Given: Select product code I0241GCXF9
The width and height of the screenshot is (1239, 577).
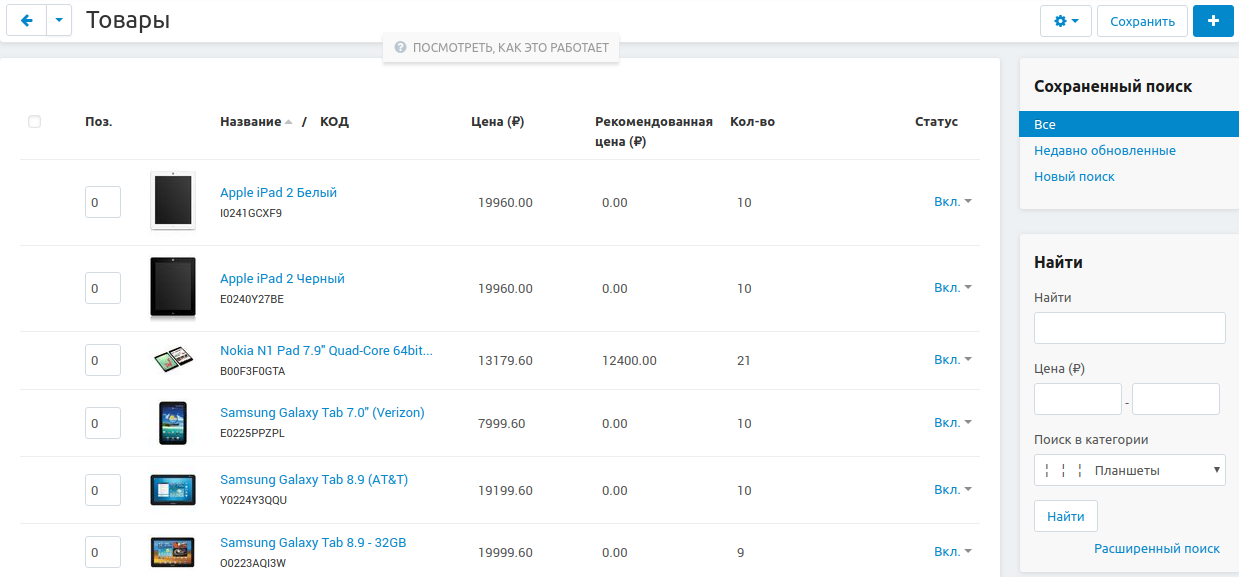Looking at the screenshot, I should (x=251, y=213).
